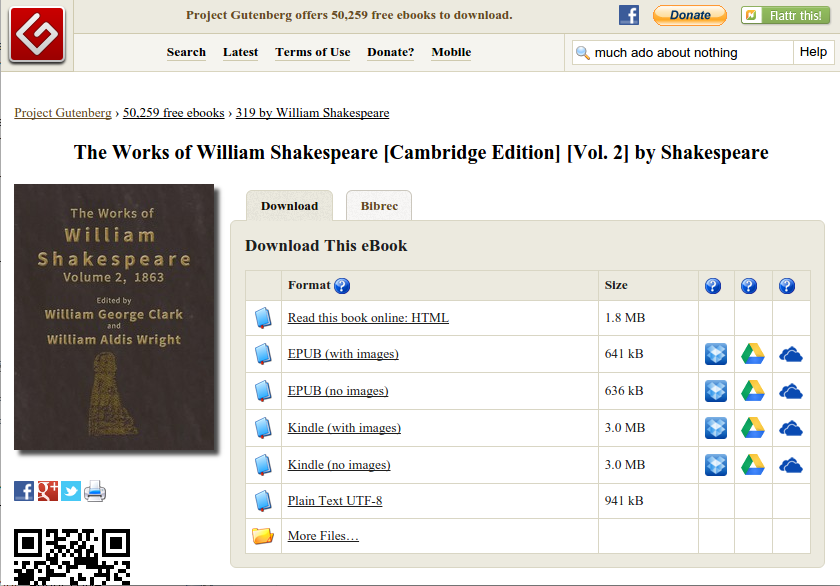Image resolution: width=840 pixels, height=586 pixels.
Task: Switch to the Bibrec tab
Action: click(x=379, y=206)
